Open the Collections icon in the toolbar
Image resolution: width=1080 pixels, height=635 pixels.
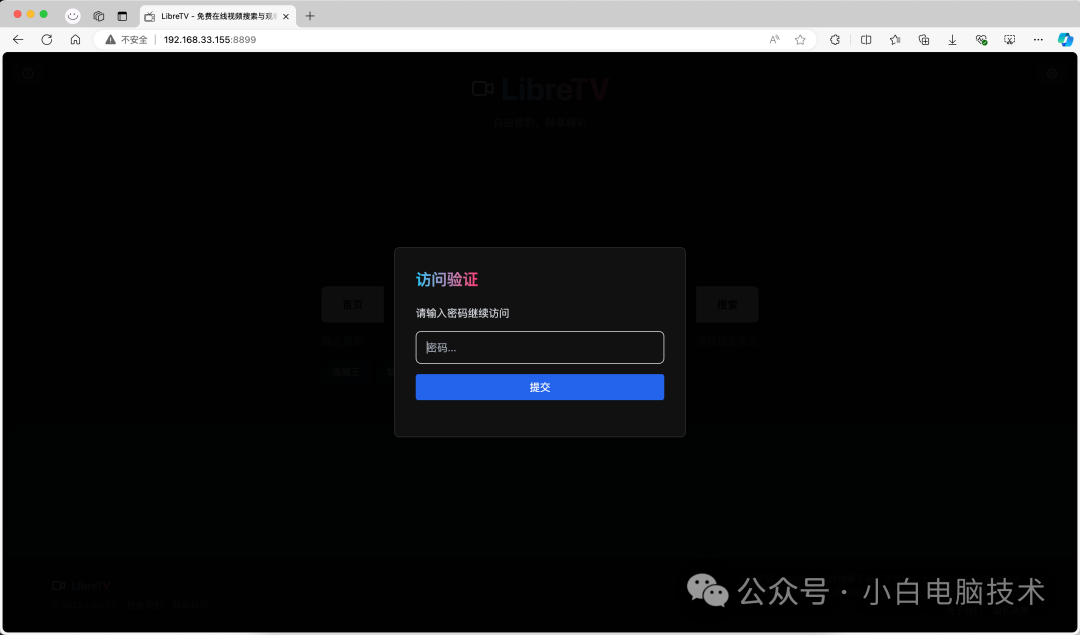(x=924, y=39)
